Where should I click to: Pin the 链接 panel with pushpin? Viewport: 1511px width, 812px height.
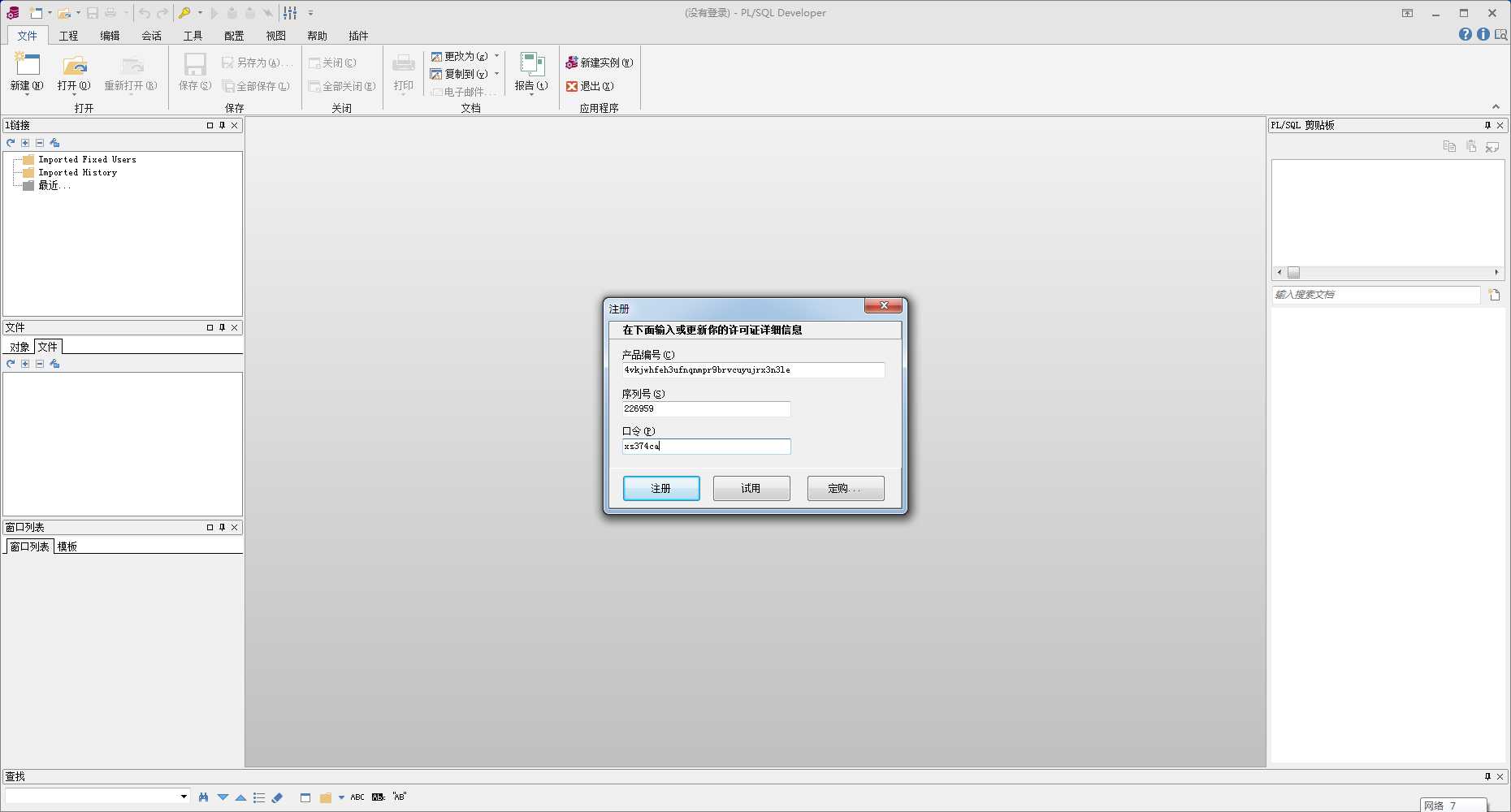point(222,125)
